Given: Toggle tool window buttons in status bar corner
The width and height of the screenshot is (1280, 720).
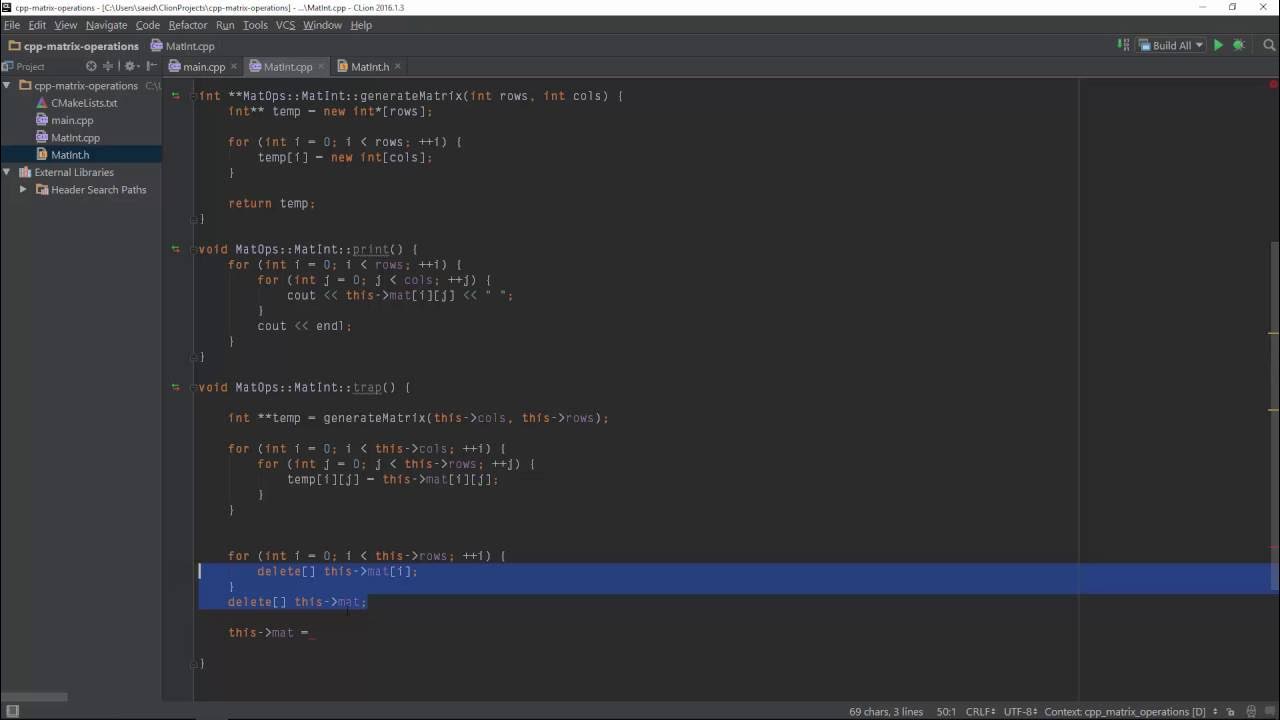Looking at the screenshot, I should 13,712.
